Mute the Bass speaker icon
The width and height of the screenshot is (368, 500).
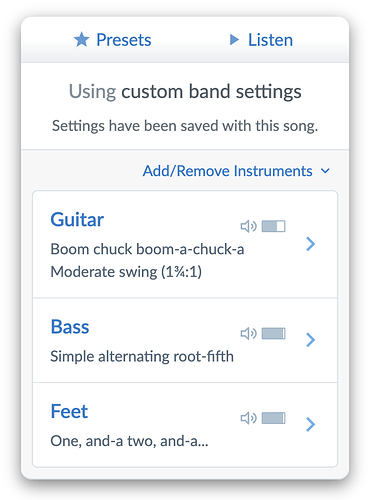click(248, 333)
